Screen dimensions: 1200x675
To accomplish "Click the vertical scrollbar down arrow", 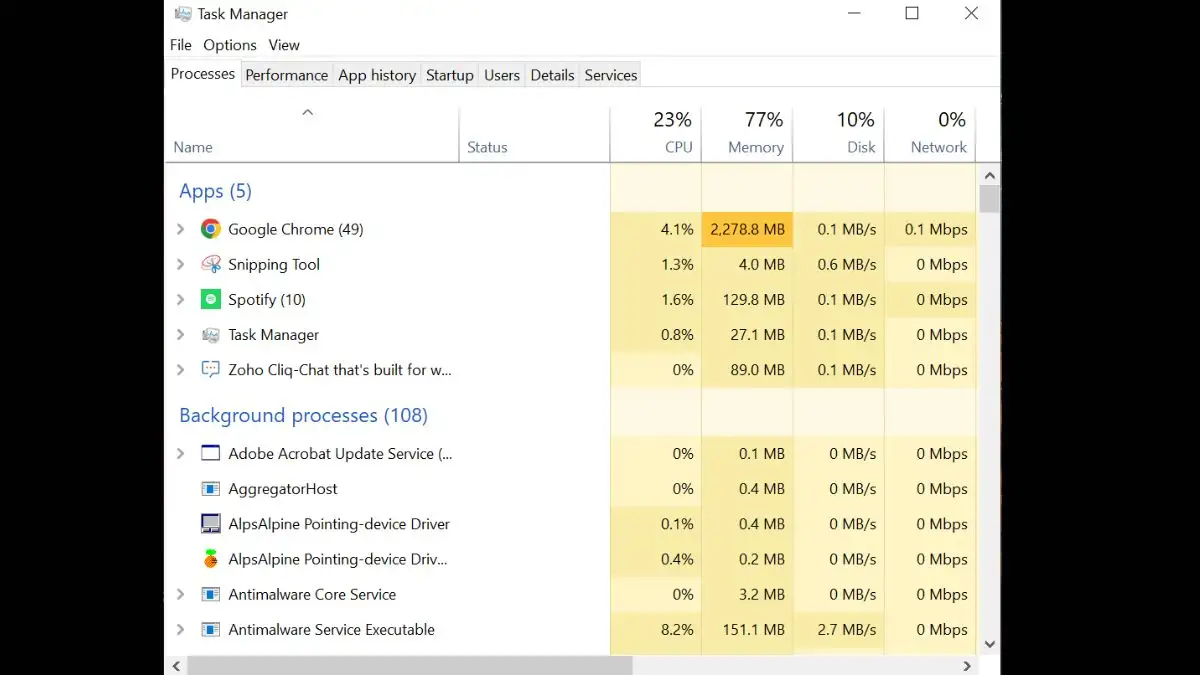I will [x=989, y=645].
